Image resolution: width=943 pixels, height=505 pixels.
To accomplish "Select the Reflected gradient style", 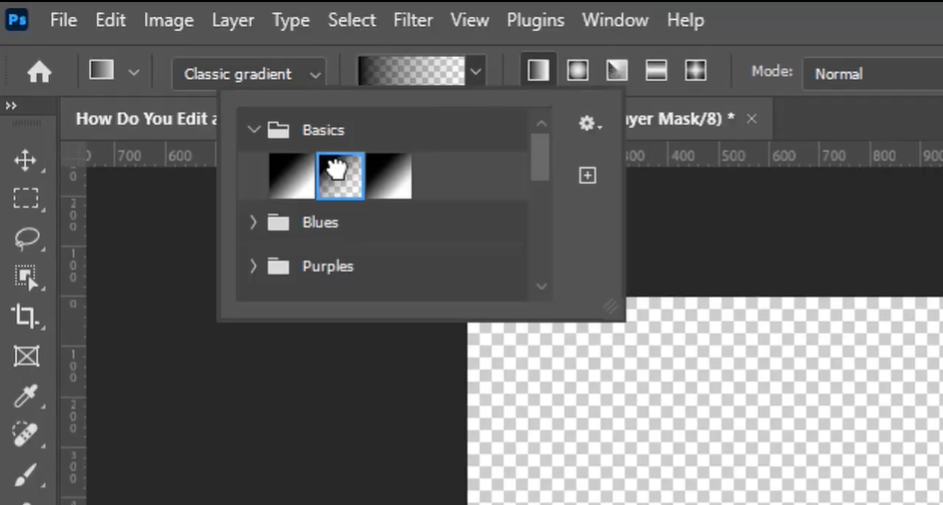I will (x=656, y=71).
